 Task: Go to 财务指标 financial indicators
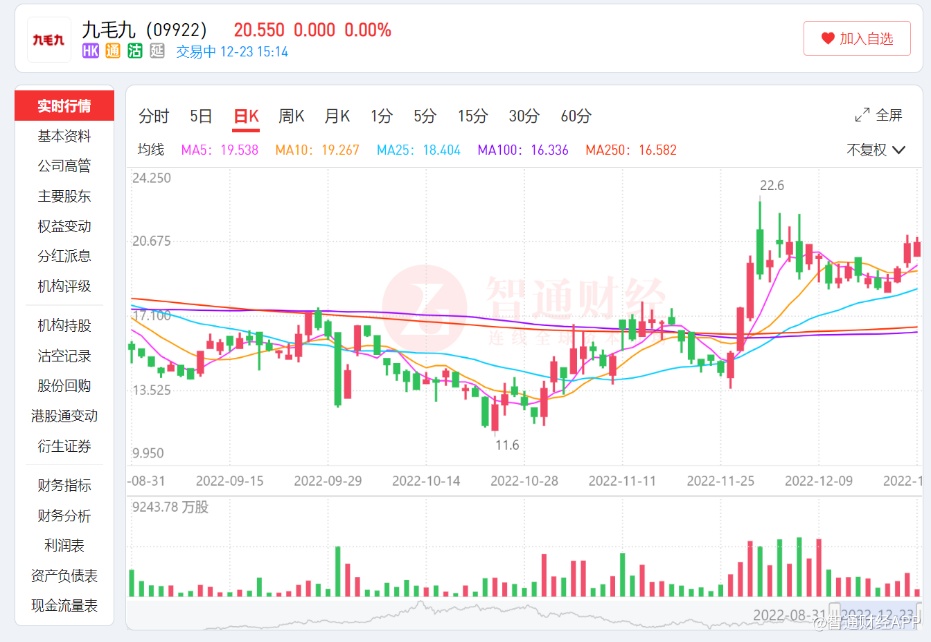64,486
